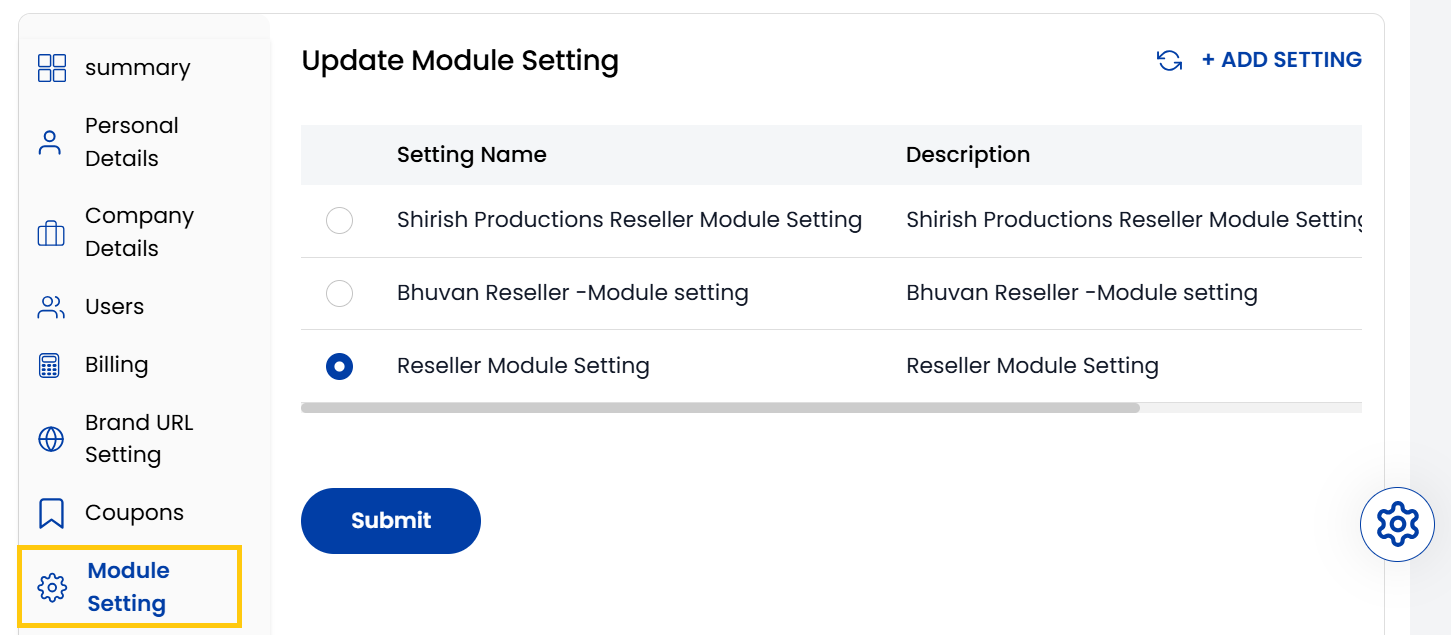This screenshot has height=635, width=1451.
Task: Click the Billing calculator icon
Action: (x=51, y=364)
